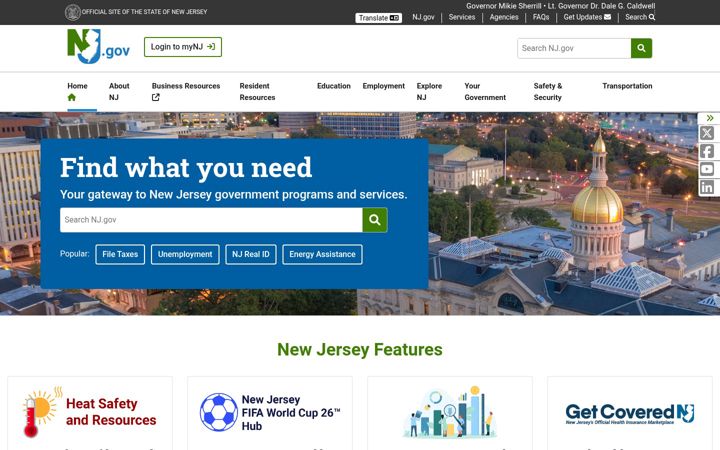Open the data charts illustration card
720x450 pixels.
click(x=450, y=413)
